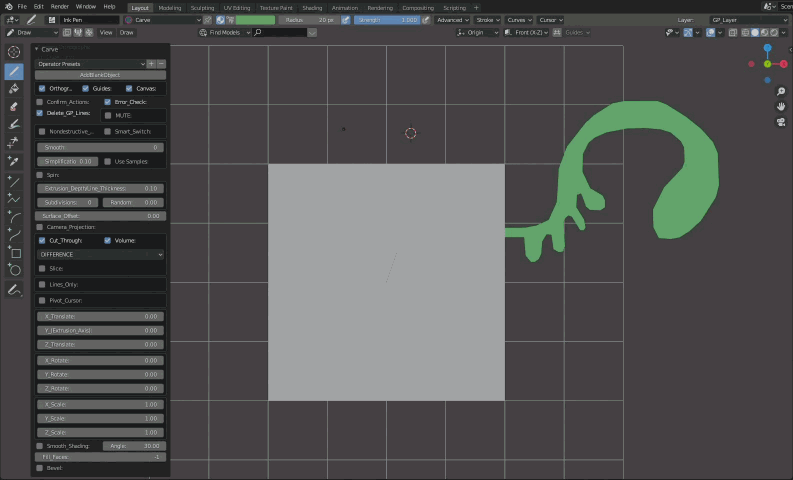Click the zoom magnifier viewport icon
793x480 pixels.
coord(780,89)
